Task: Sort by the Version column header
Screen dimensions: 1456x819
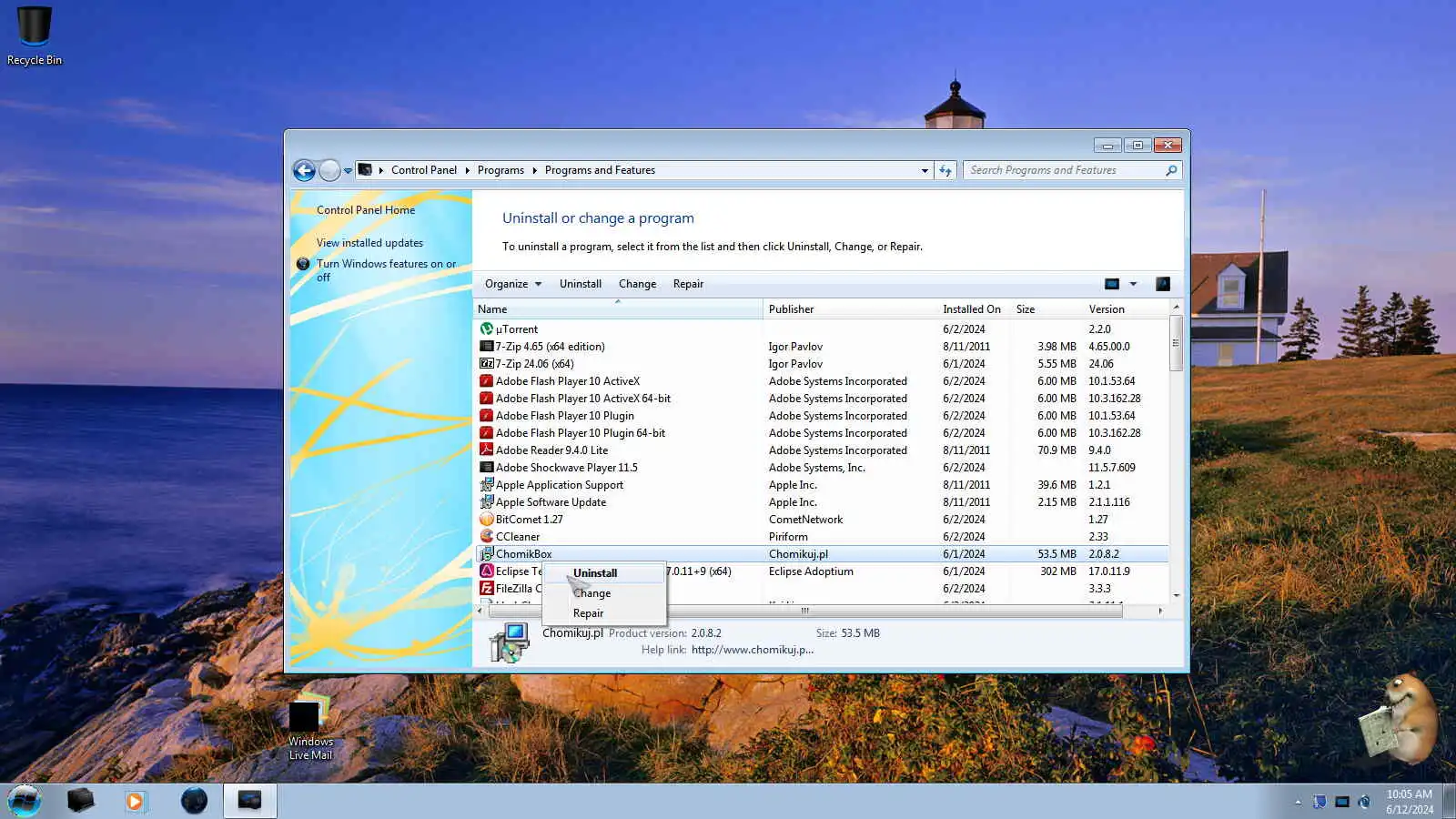Action: (1126, 309)
